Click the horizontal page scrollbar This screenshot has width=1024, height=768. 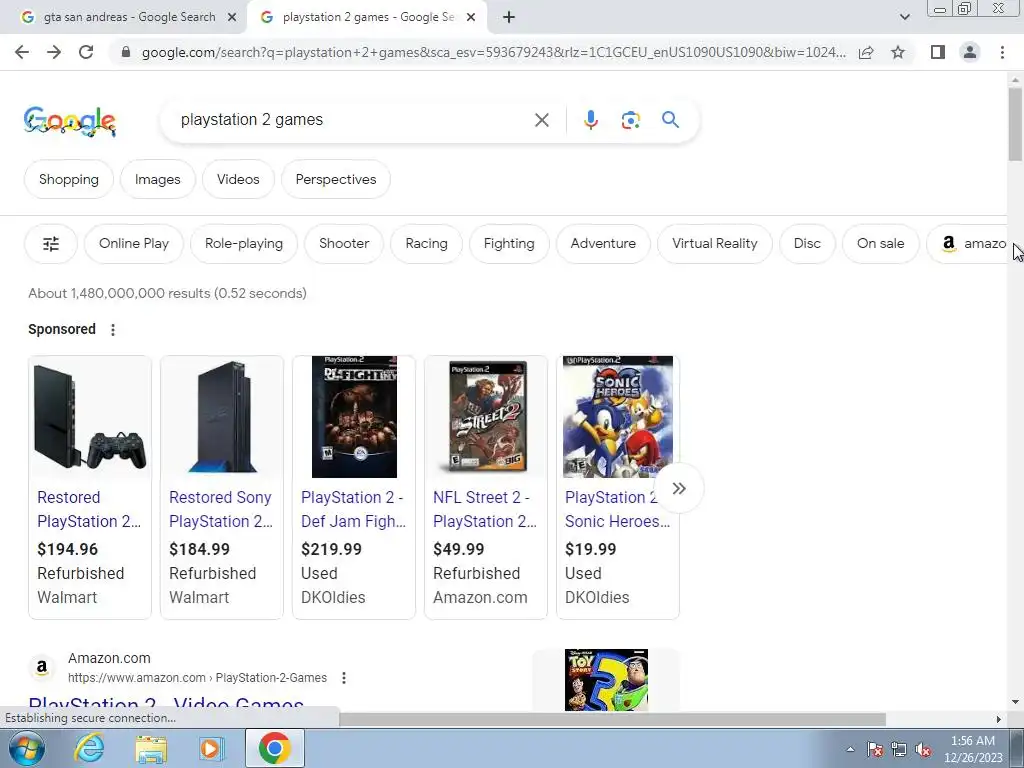tap(612, 719)
